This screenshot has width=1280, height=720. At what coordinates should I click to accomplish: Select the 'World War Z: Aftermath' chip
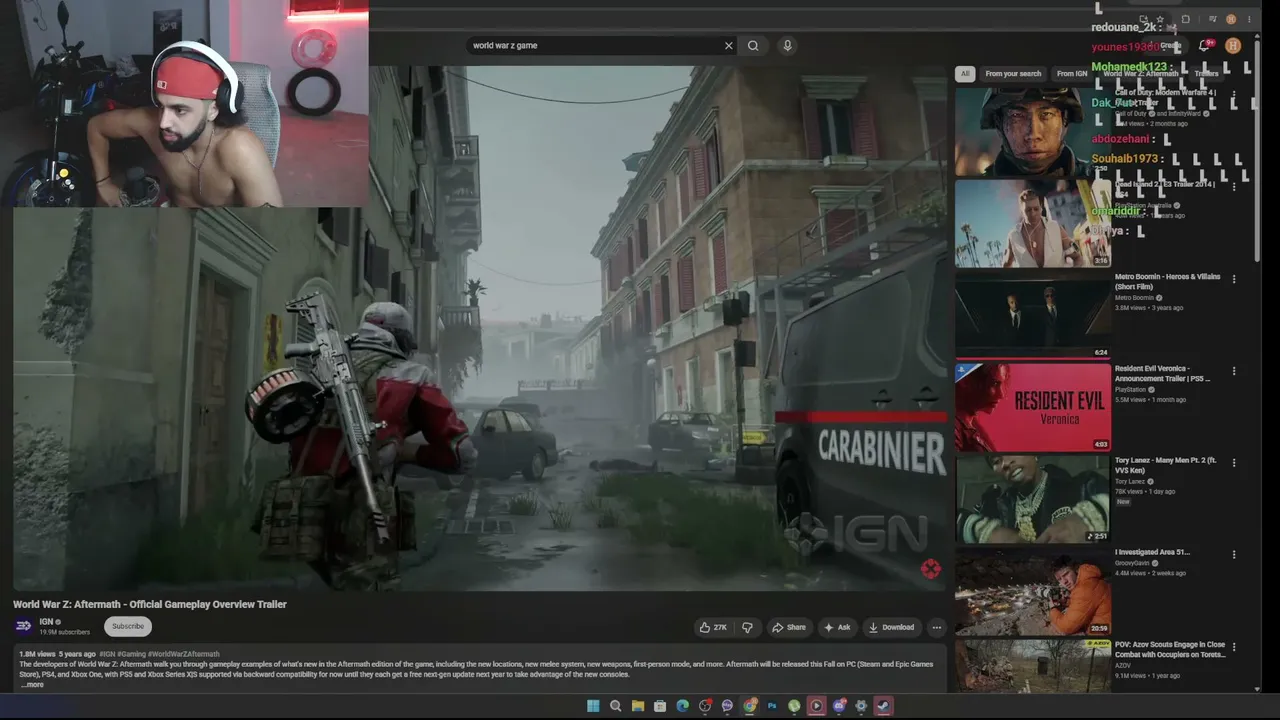click(x=1141, y=73)
